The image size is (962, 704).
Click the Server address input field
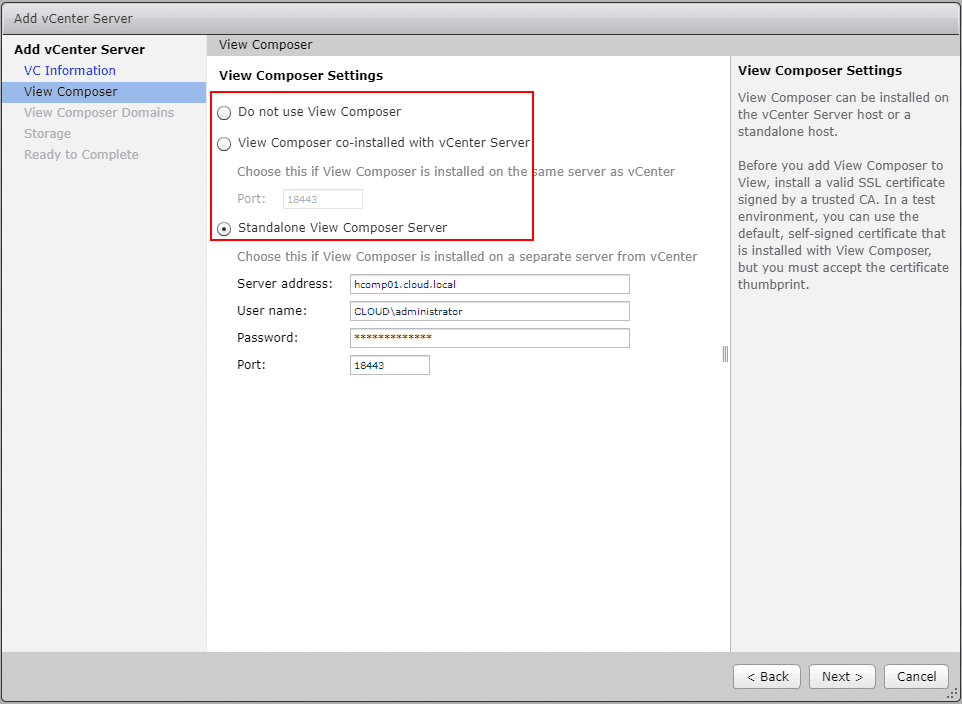tap(489, 284)
